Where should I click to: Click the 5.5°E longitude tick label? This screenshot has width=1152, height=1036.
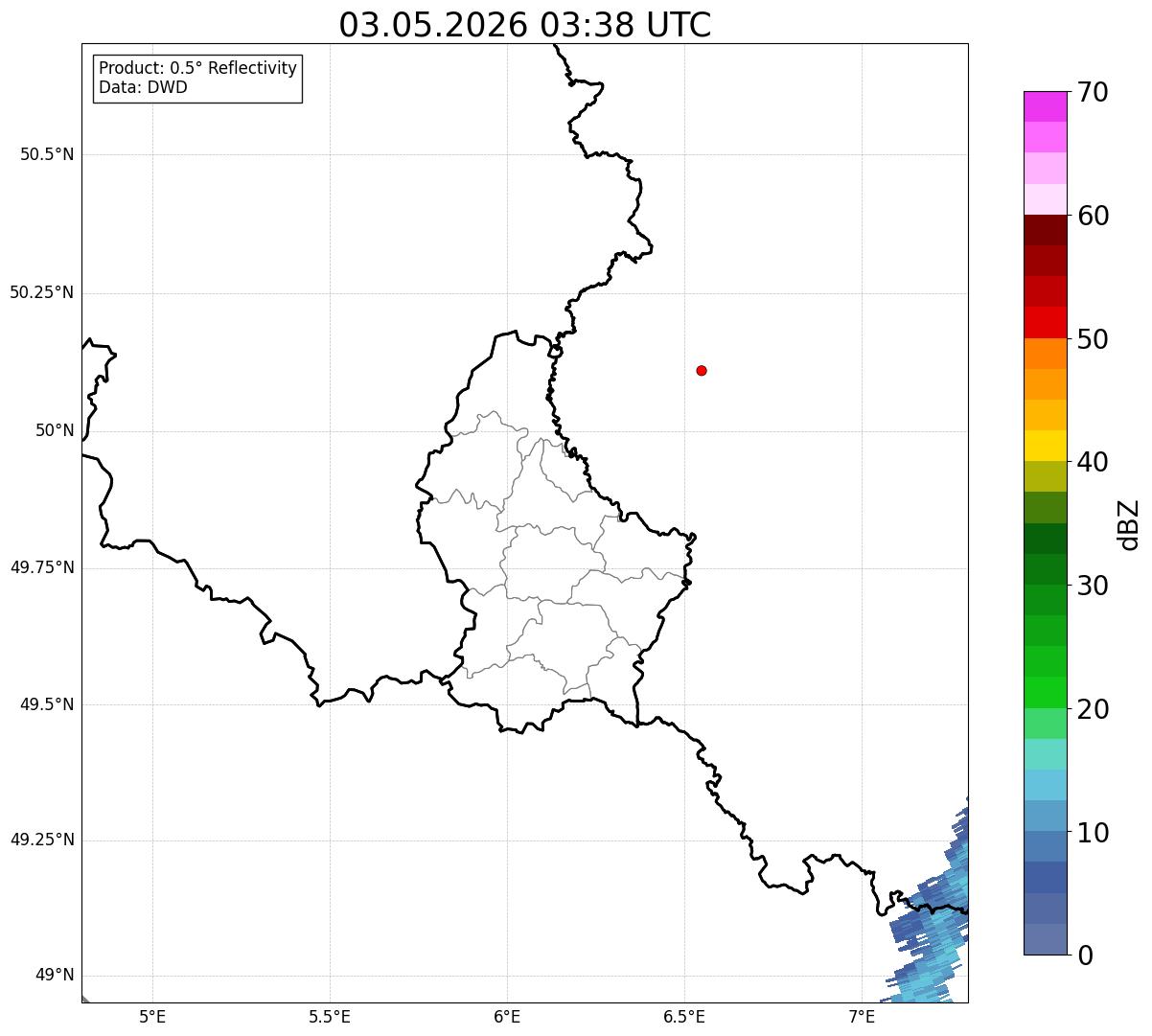(x=330, y=1017)
